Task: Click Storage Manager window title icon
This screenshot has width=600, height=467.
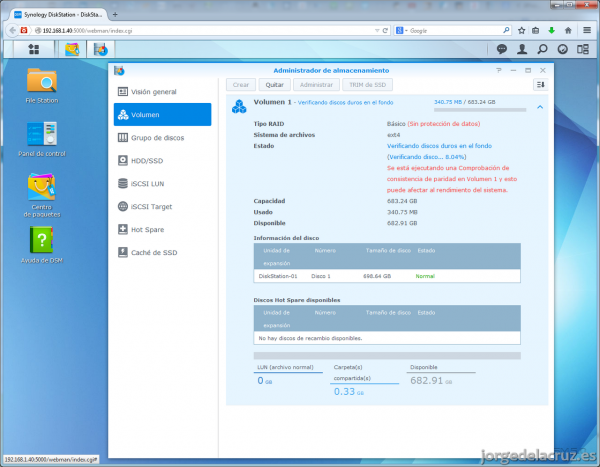Action: click(x=119, y=70)
